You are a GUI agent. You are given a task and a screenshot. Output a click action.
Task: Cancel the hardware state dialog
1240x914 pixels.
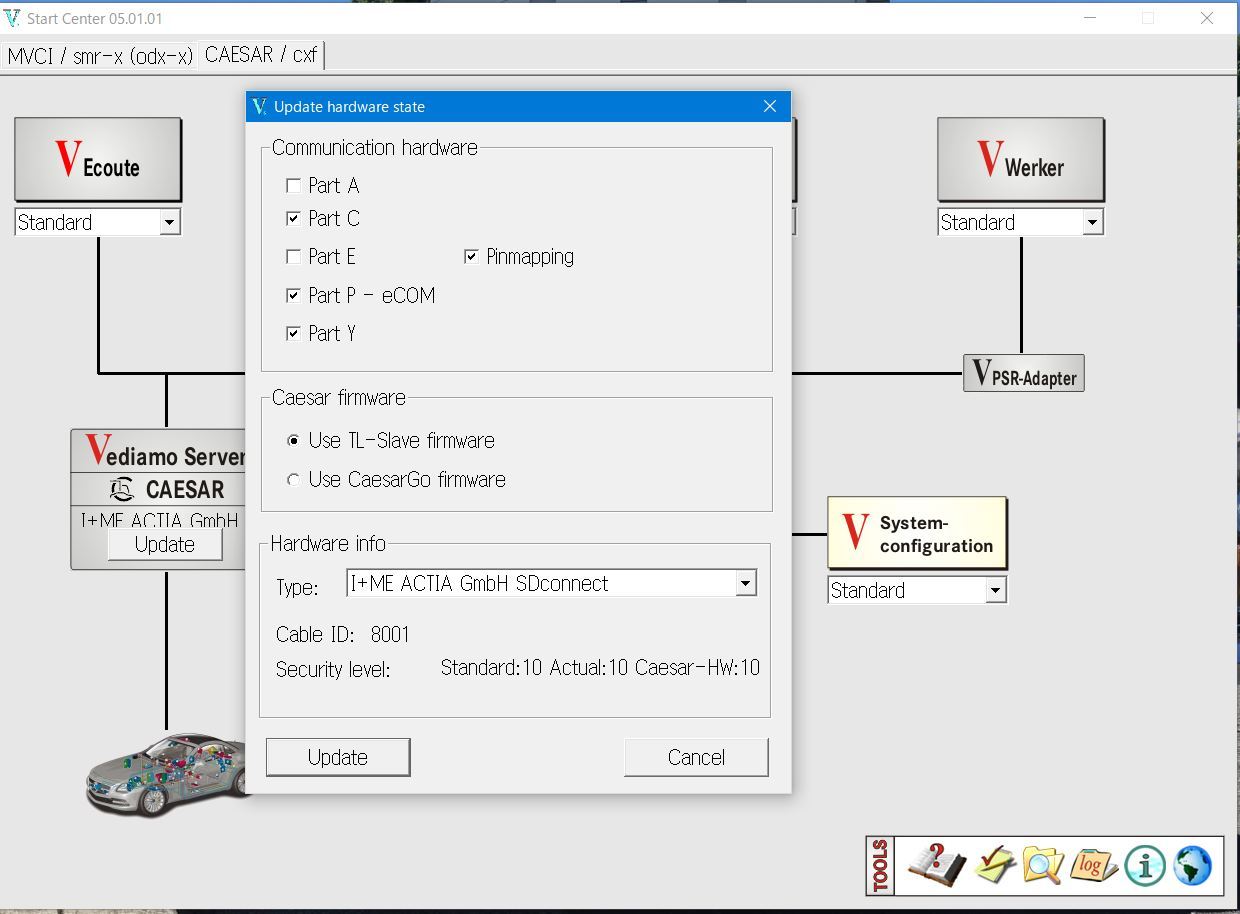(x=696, y=757)
